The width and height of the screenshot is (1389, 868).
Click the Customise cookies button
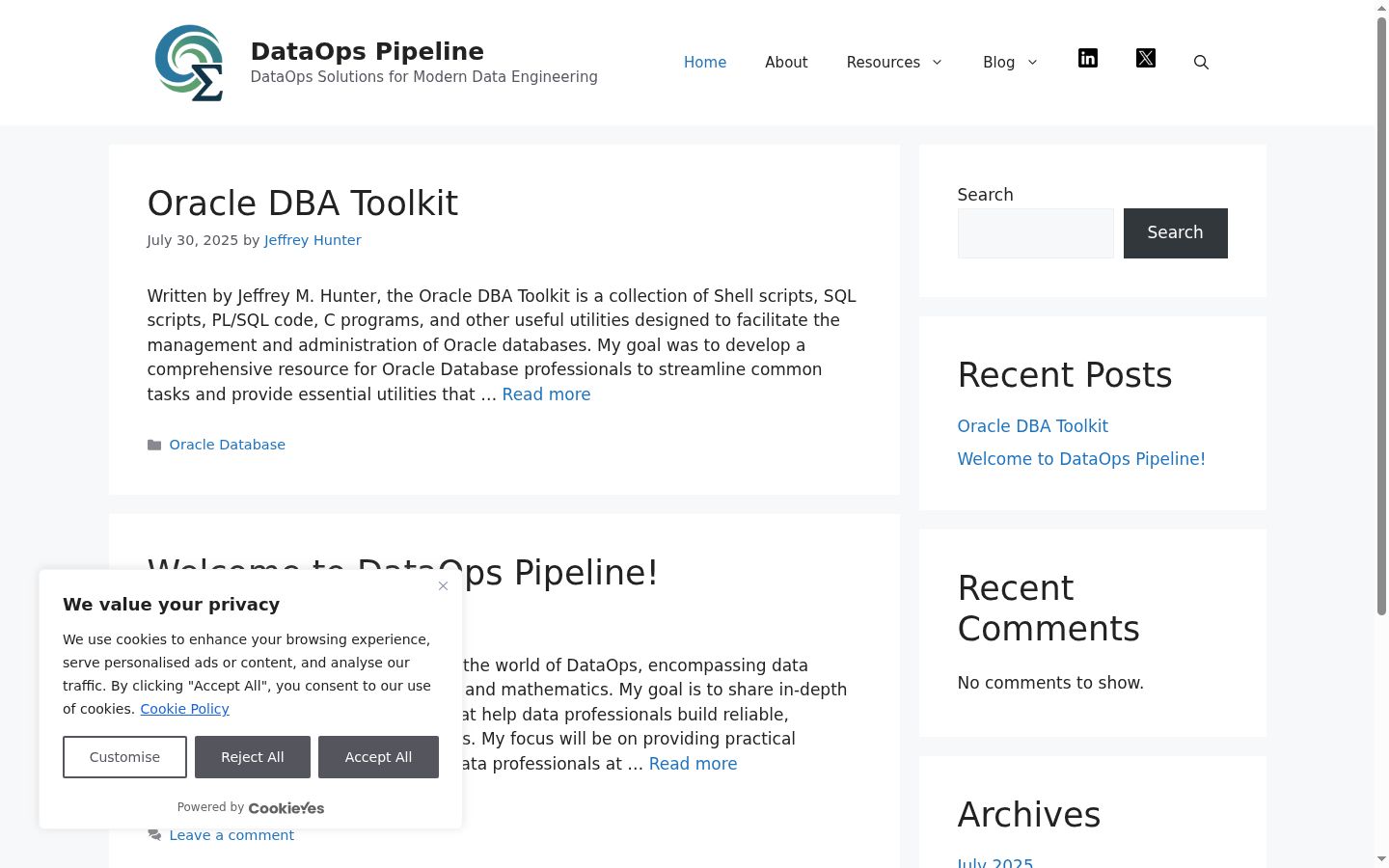coord(124,757)
